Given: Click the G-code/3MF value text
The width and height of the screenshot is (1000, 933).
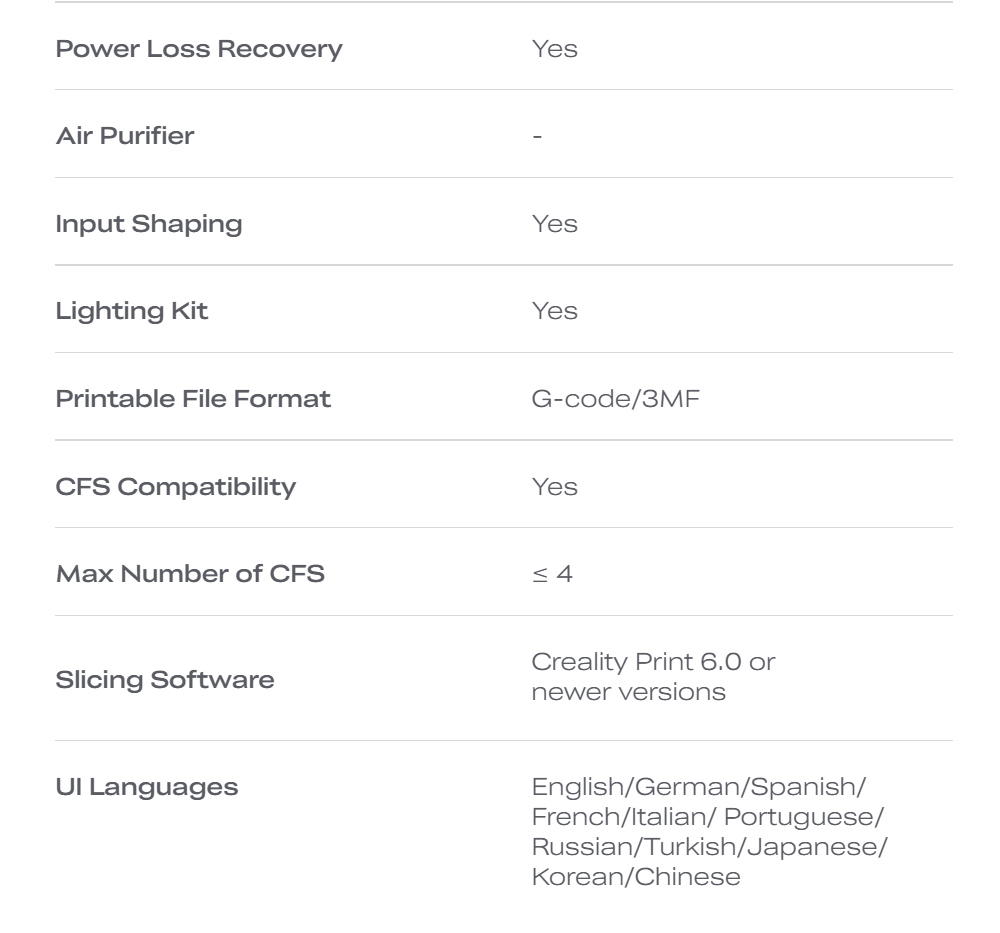Looking at the screenshot, I should (x=615, y=399).
